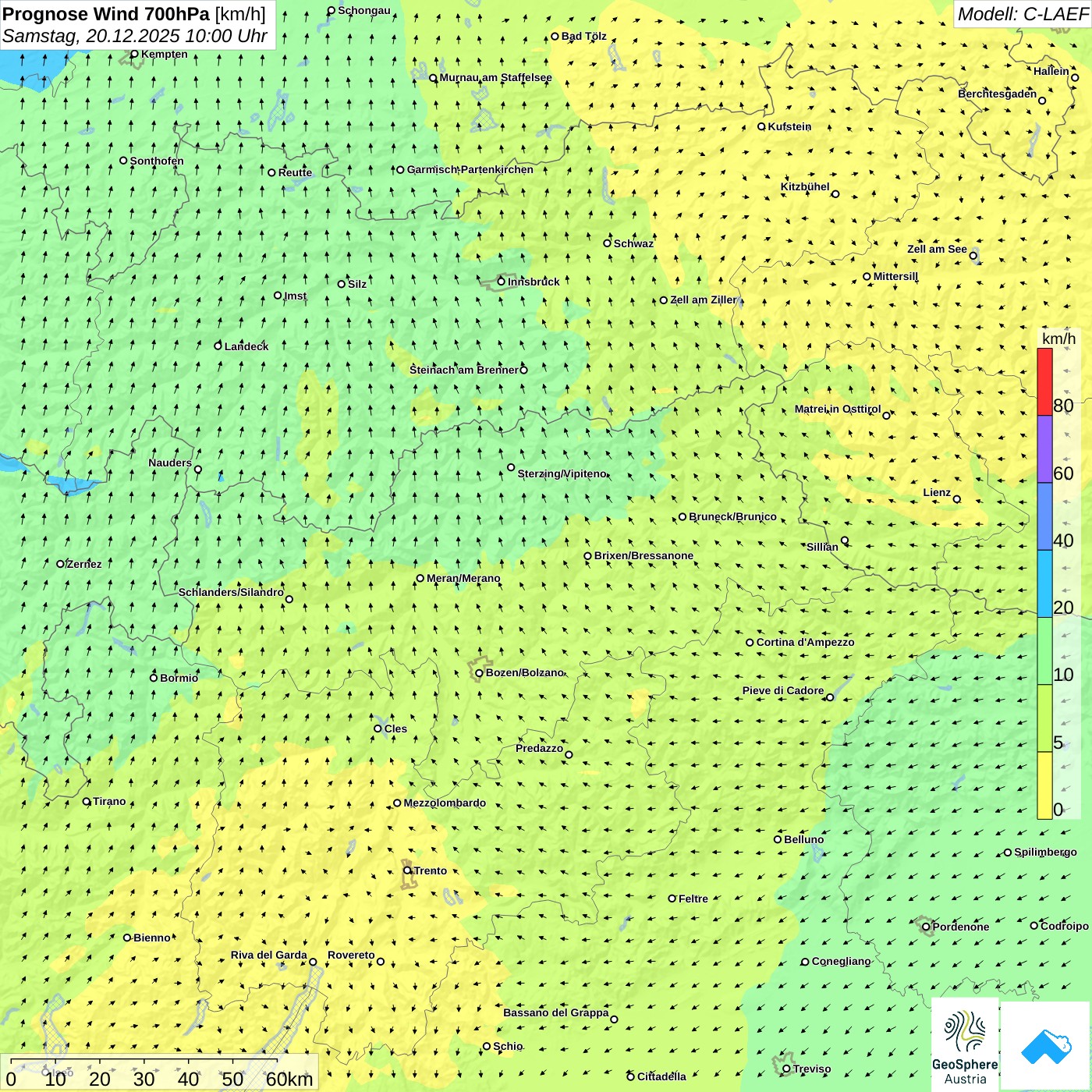Screen dimensions: 1092x1092
Task: Click the Spilimbergo location circle
Action: coord(1008,853)
